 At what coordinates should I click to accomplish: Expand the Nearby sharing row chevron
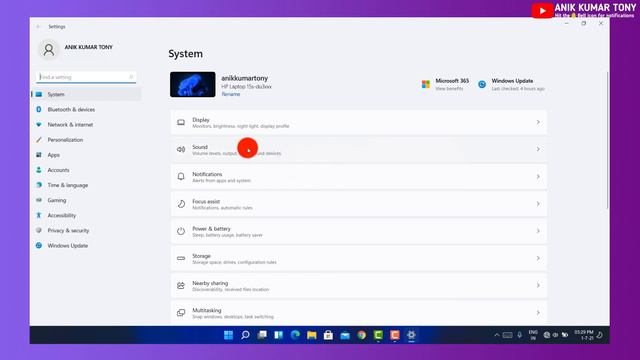tap(538, 285)
